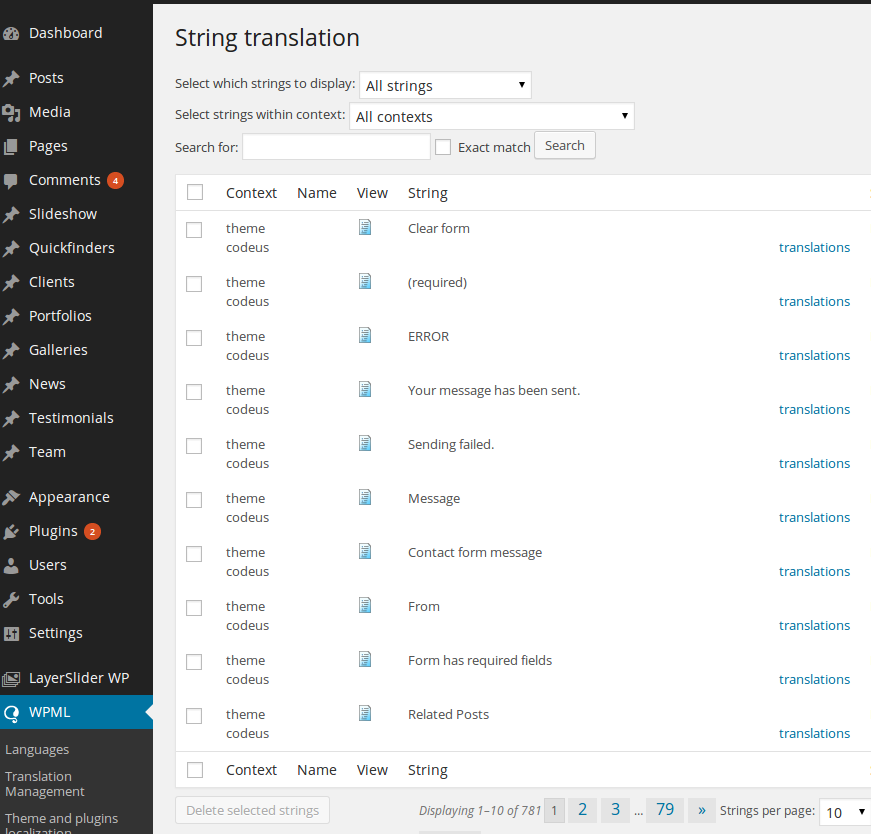Click the Media library icon
The height and width of the screenshot is (834, 871).
(11, 113)
